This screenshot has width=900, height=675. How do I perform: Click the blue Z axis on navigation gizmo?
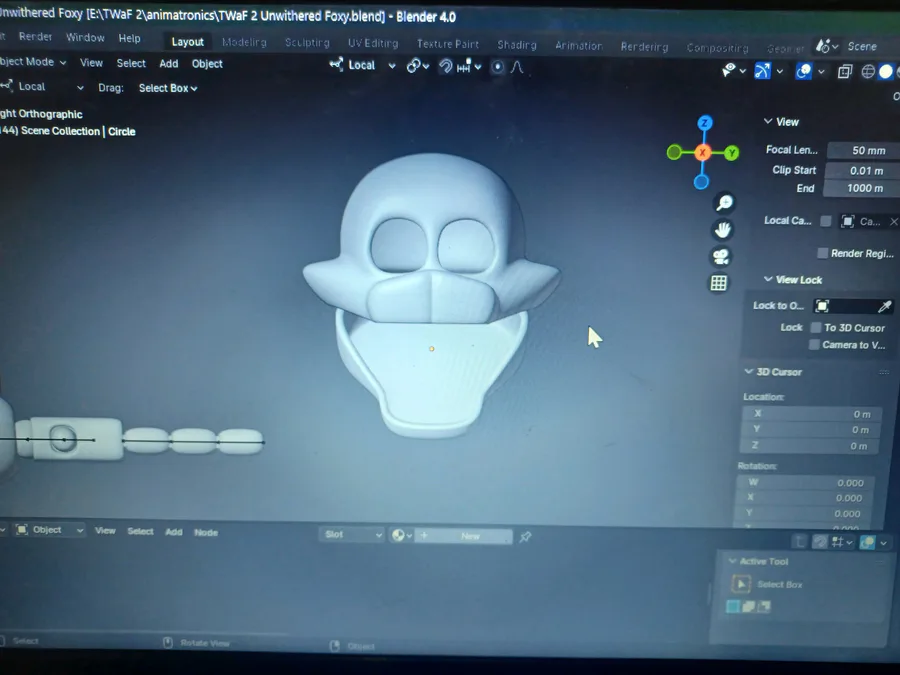(705, 123)
